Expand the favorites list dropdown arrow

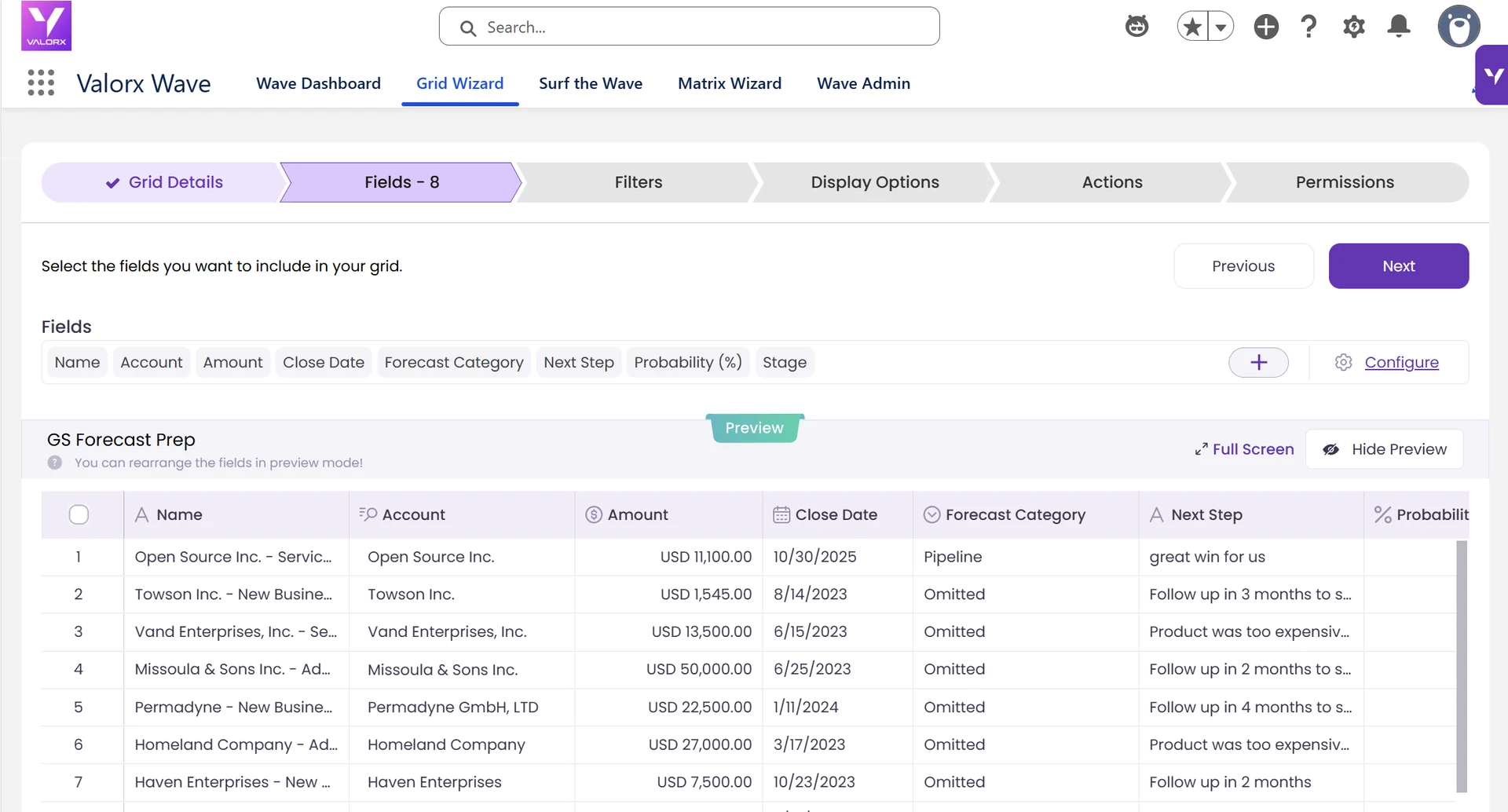1221,27
